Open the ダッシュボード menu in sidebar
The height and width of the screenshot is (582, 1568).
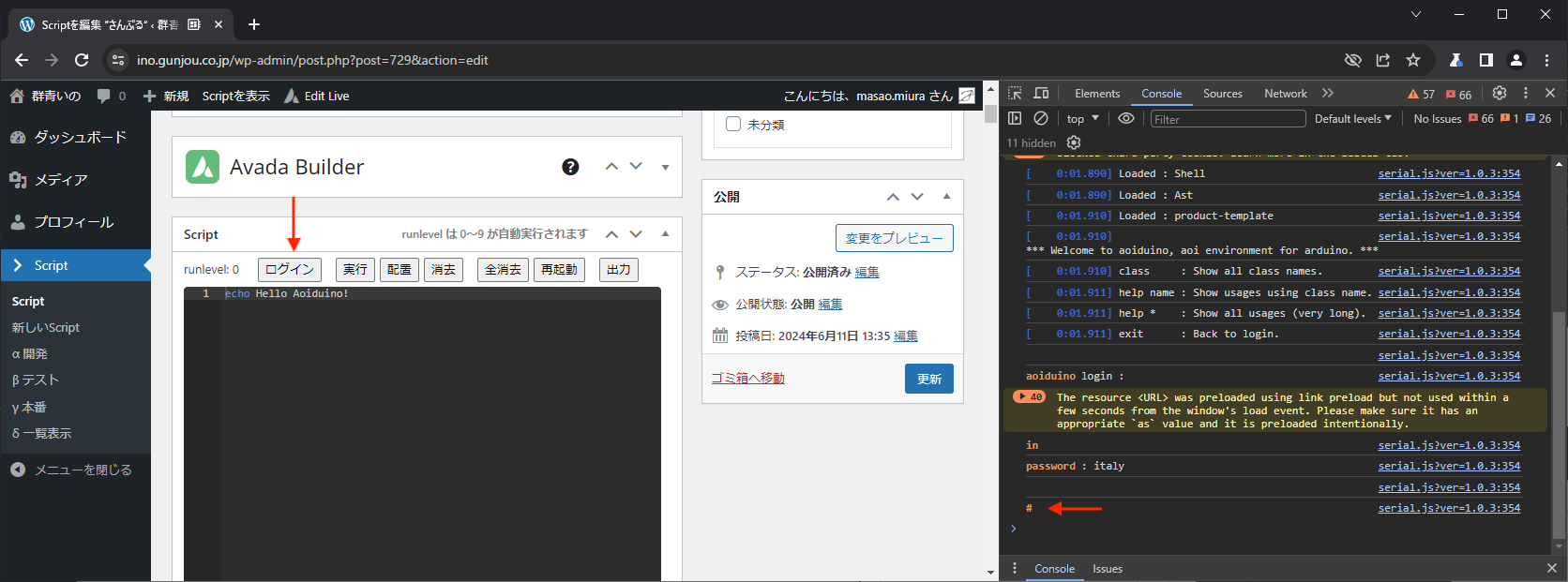click(x=80, y=137)
